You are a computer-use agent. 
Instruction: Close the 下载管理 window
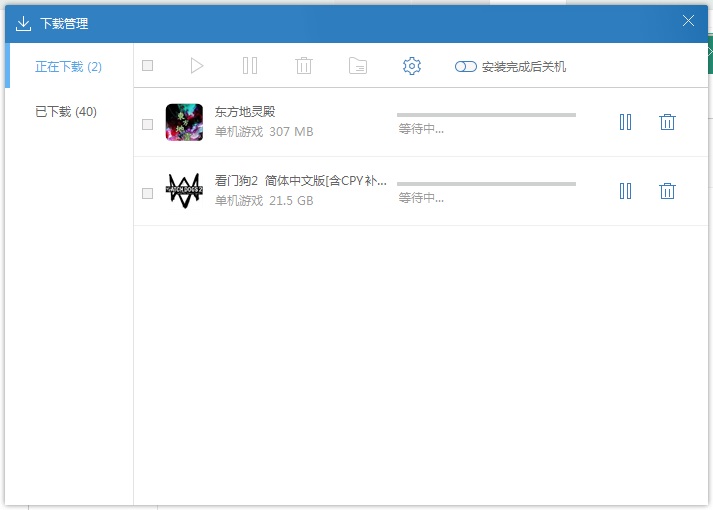tap(688, 21)
